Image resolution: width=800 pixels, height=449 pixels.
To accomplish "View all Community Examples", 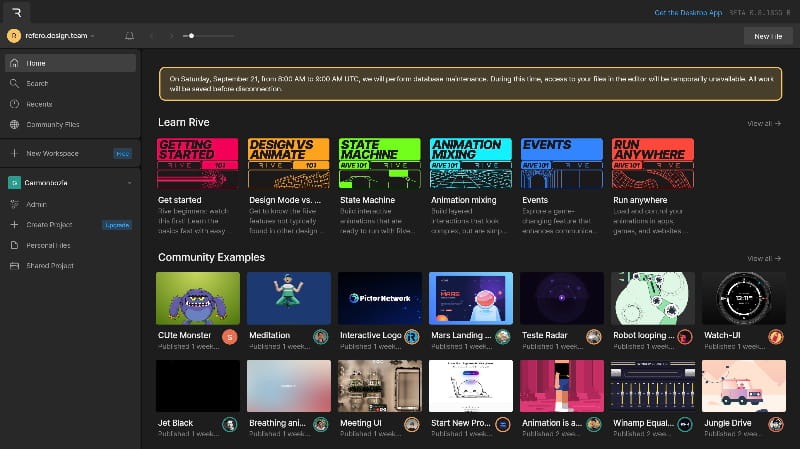I will tap(764, 258).
